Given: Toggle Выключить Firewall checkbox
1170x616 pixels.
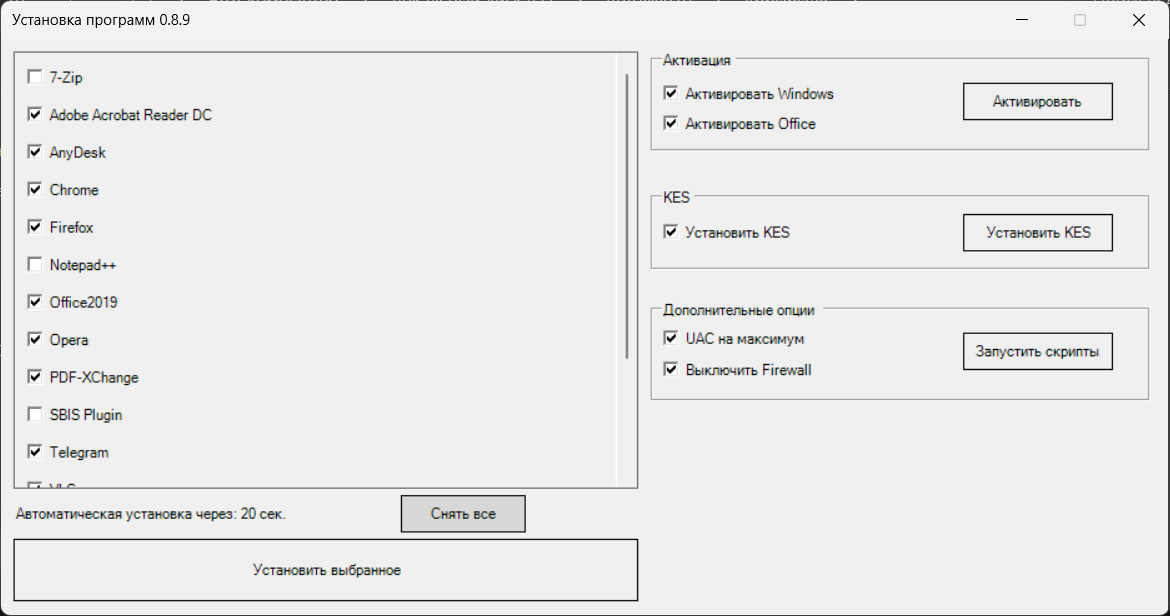Looking at the screenshot, I should (x=670, y=369).
